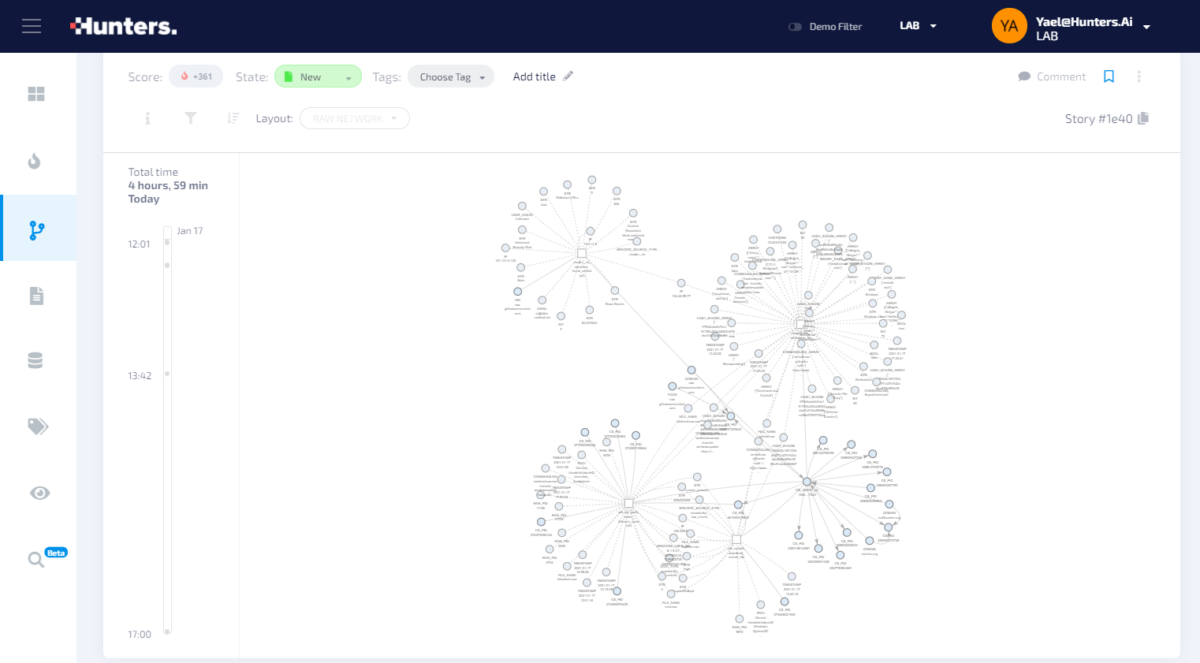Open the Choose Tag dropdown
Image resolution: width=1200 pixels, height=663 pixels.
pos(451,77)
